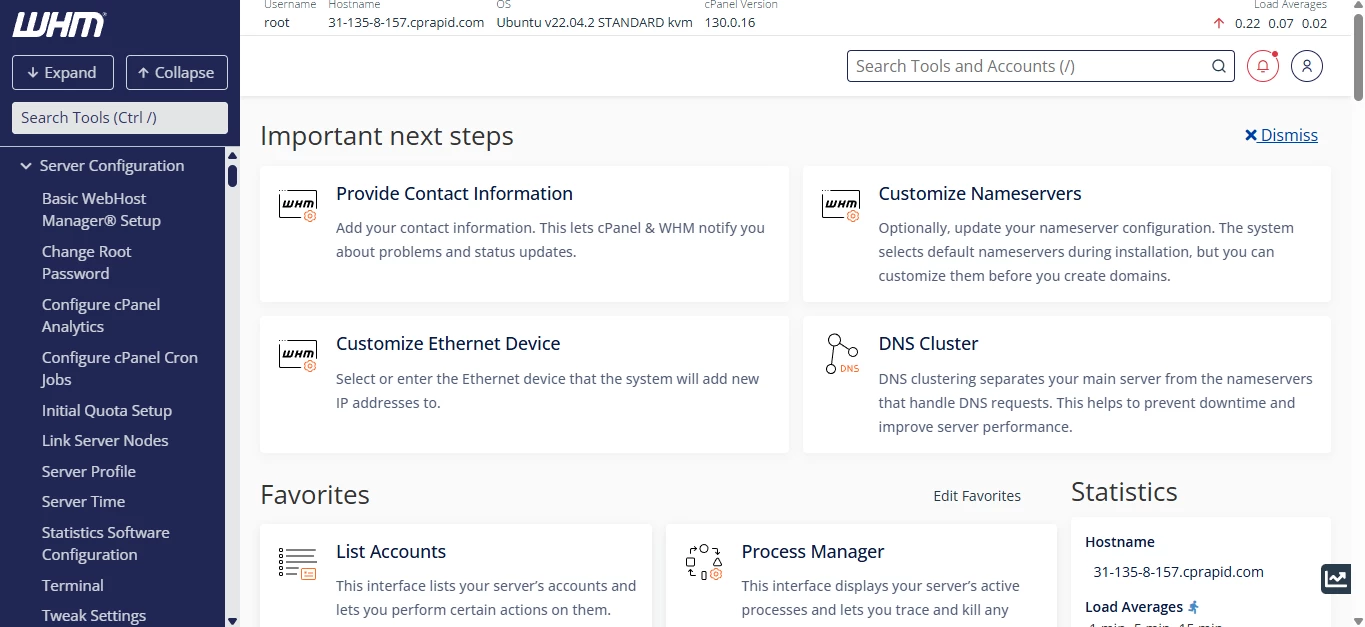The image size is (1365, 627).
Task: Click the floating statistics chart icon
Action: (x=1336, y=578)
